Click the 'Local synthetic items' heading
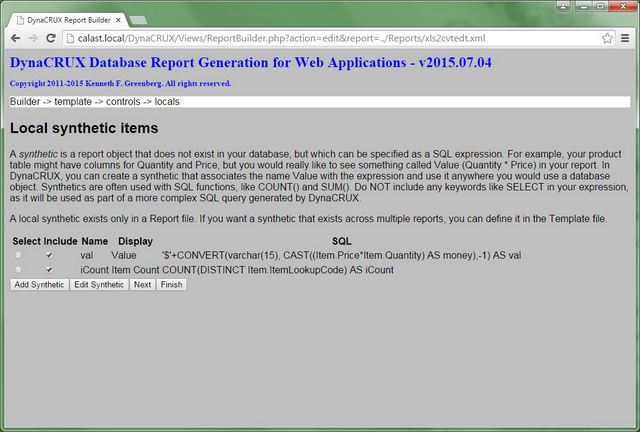Image resolution: width=640 pixels, height=432 pixels. [x=84, y=128]
